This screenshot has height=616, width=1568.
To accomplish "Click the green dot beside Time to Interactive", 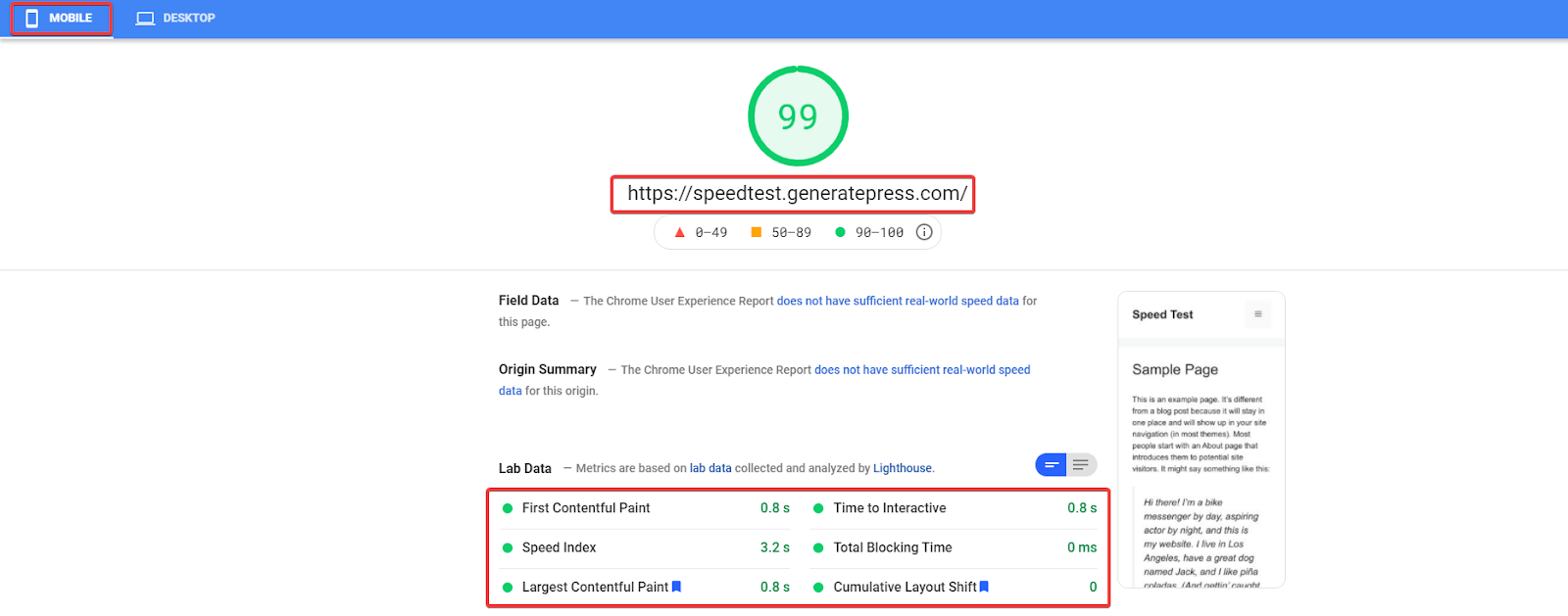I will (x=818, y=508).
